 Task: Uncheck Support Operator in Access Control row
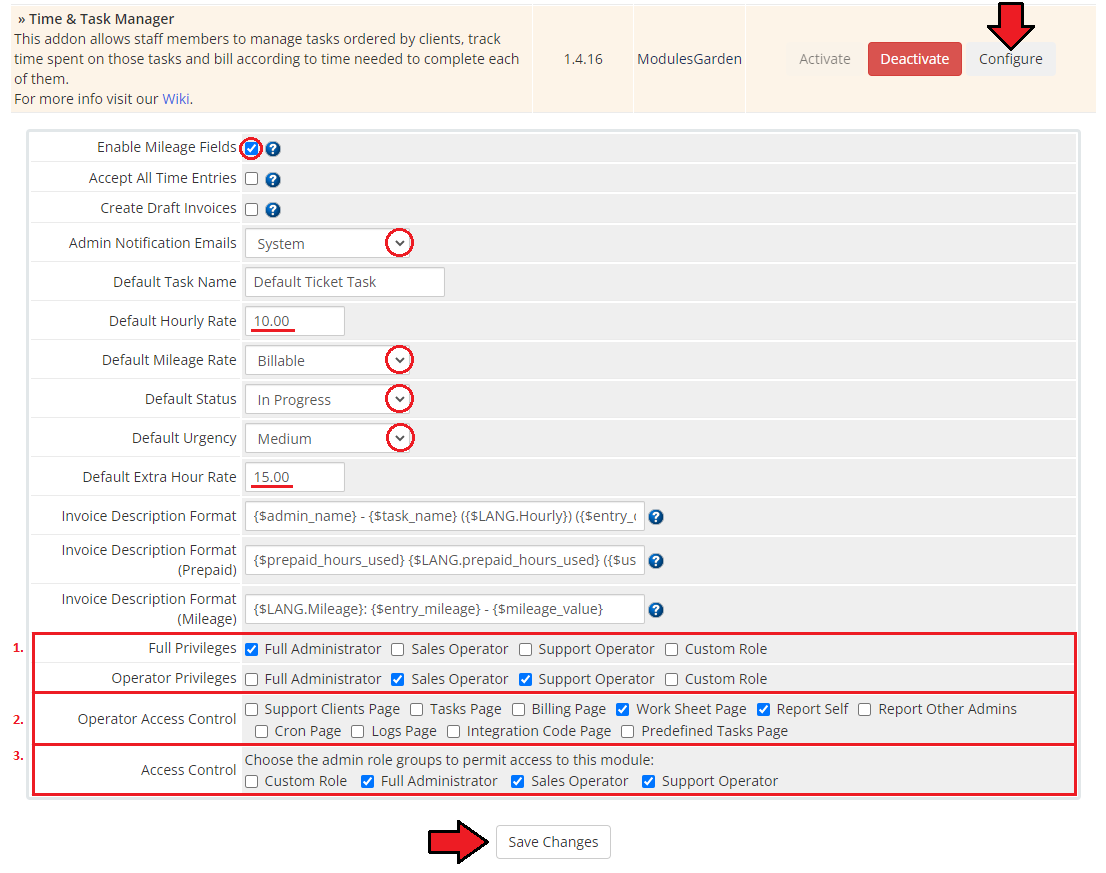coord(649,781)
